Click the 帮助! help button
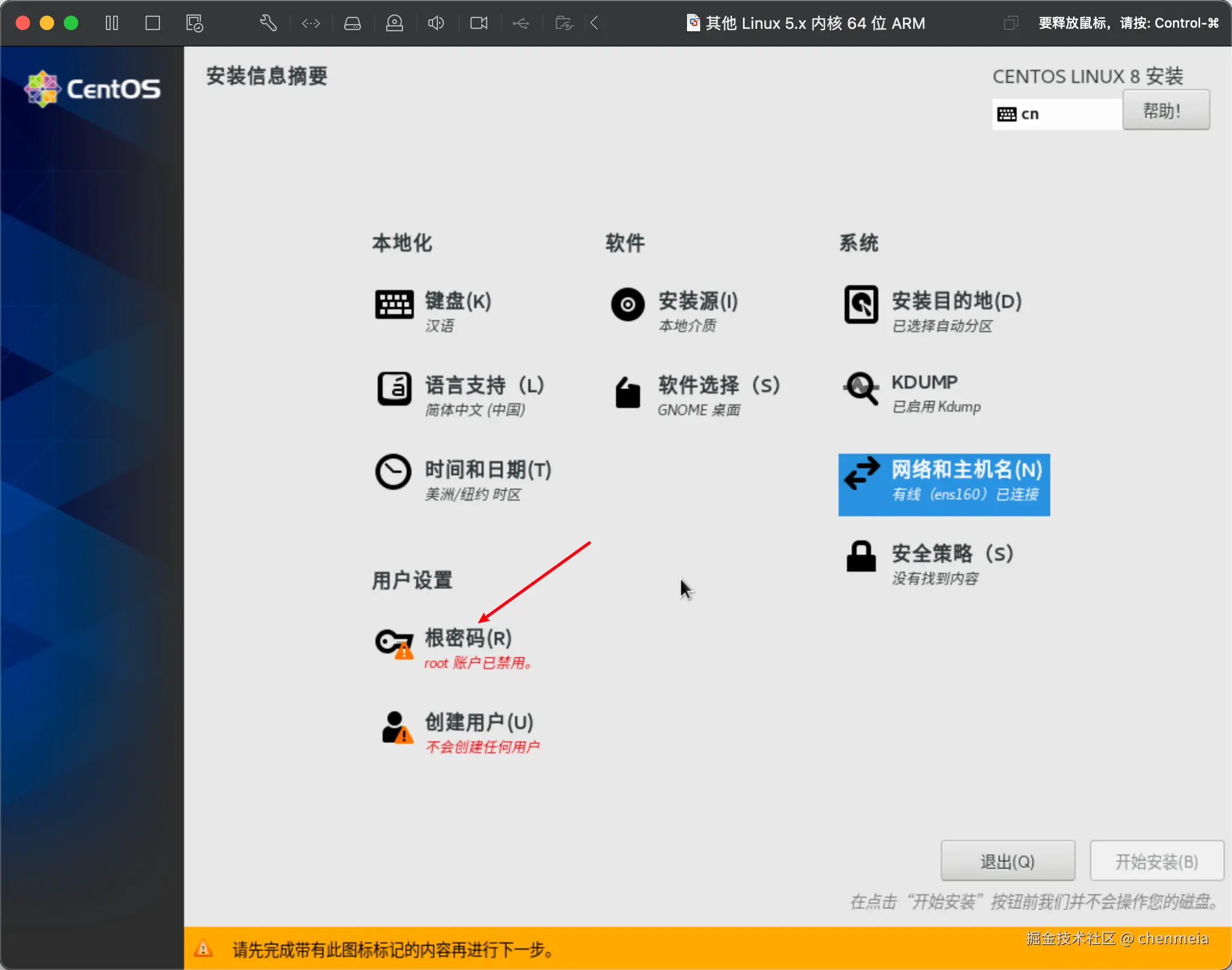This screenshot has height=970, width=1232. 1165,111
